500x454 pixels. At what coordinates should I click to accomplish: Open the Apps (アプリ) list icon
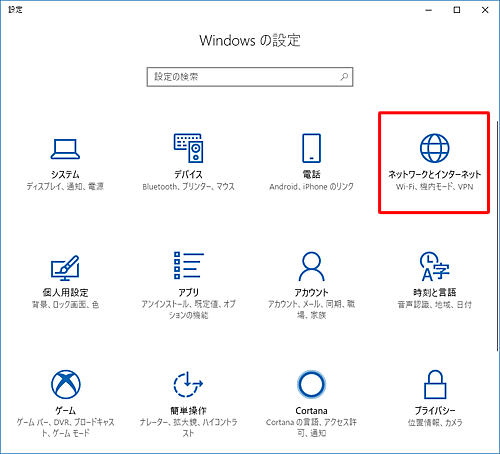[x=188, y=265]
